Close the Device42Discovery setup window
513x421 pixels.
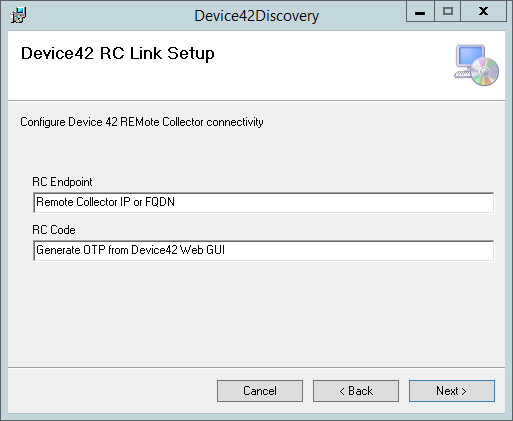click(x=483, y=12)
